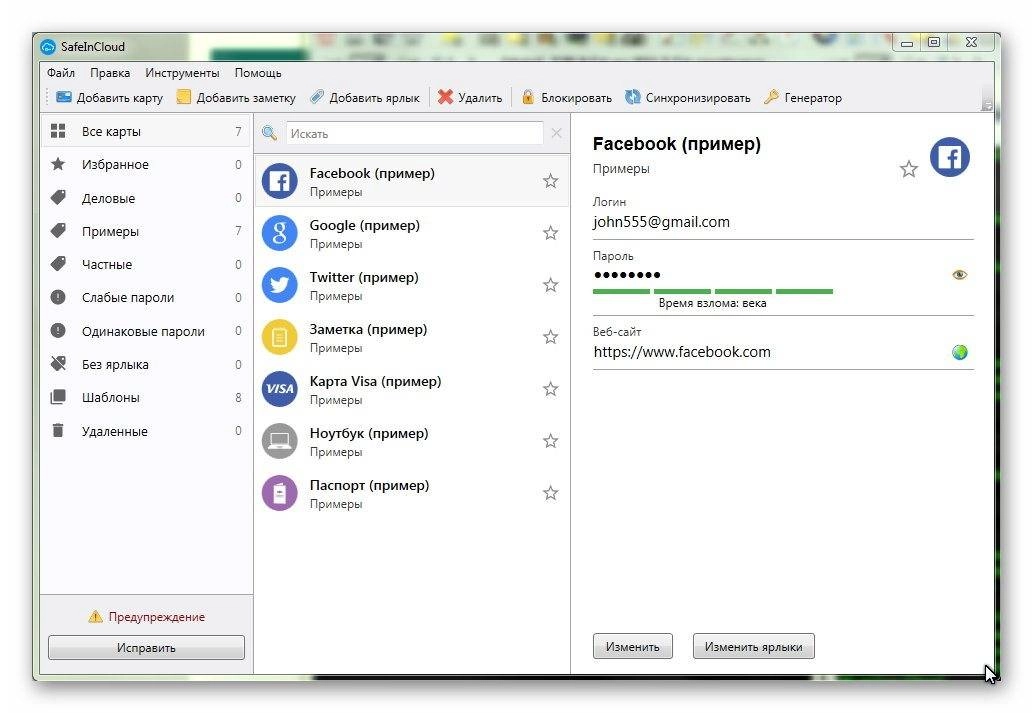Screen dimensions: 1033x713
Task: Select Без ярлыка filter
Action: tap(146, 364)
